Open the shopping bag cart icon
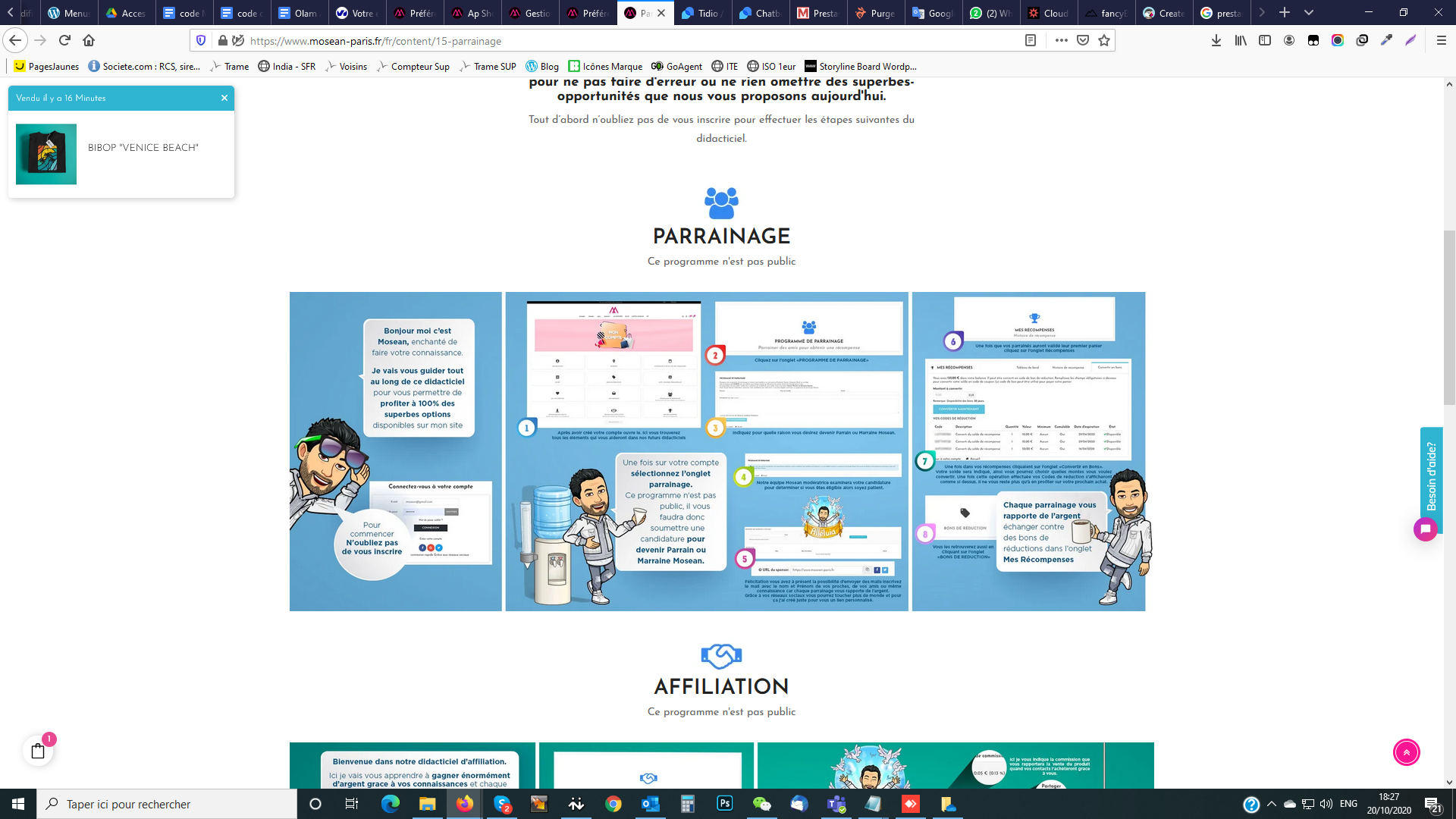1456x819 pixels. tap(38, 751)
